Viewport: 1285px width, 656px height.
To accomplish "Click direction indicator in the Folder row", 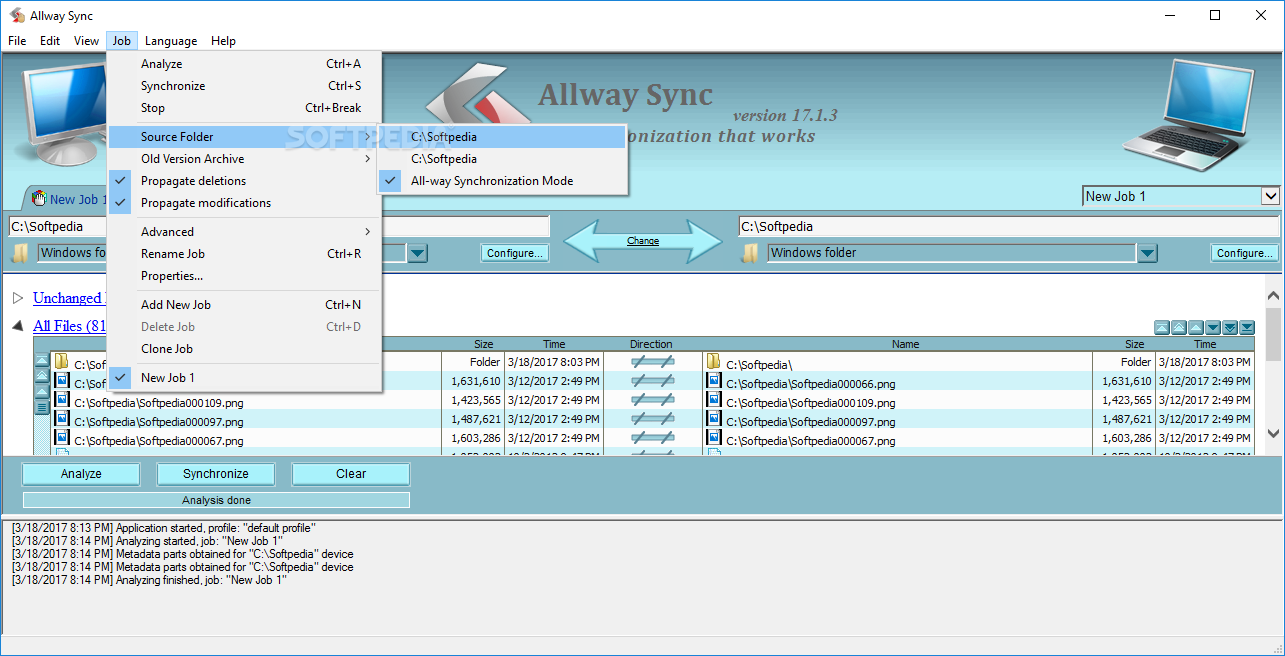I will [x=652, y=362].
